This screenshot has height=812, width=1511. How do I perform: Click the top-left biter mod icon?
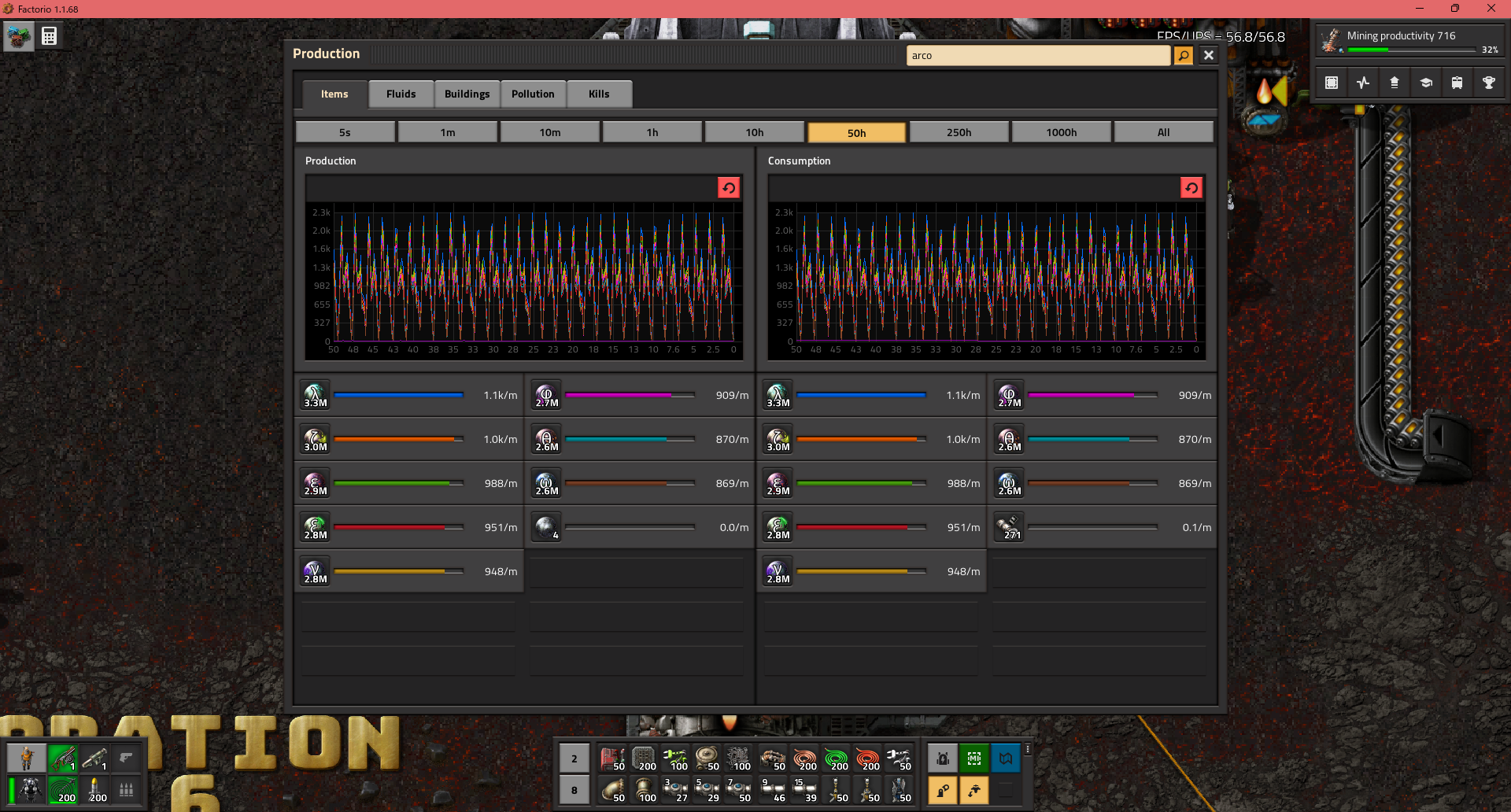coord(18,36)
